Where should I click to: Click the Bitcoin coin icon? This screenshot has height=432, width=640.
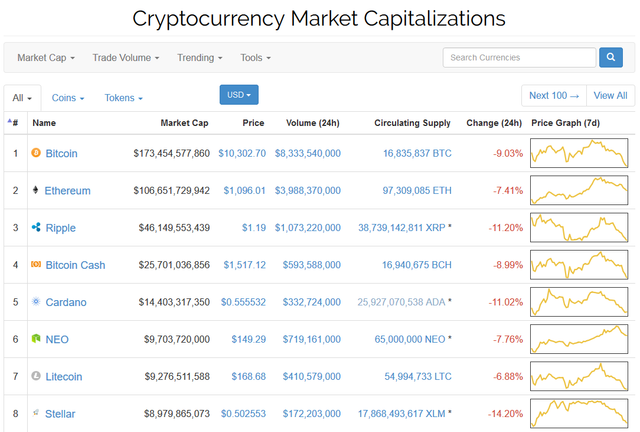pos(37,153)
